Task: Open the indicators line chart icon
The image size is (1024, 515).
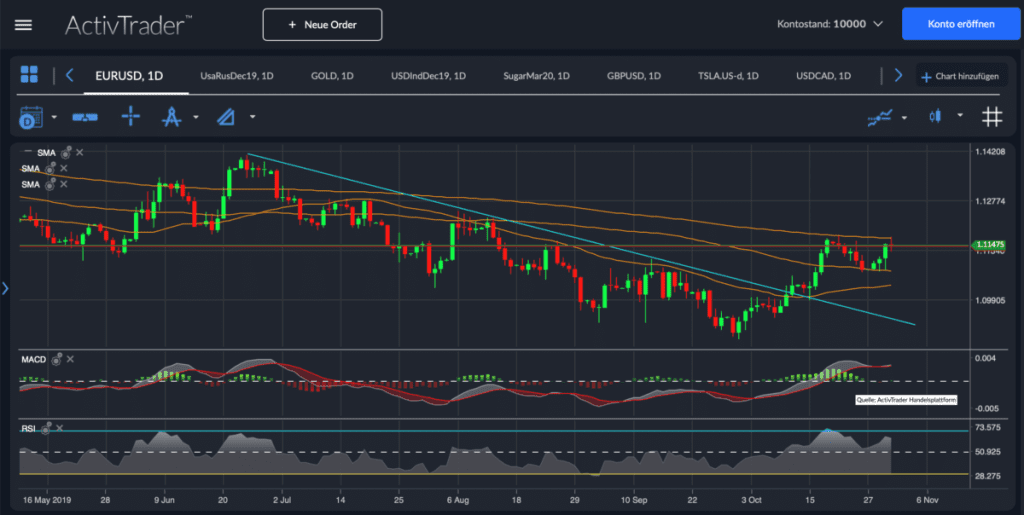Action: tap(880, 117)
